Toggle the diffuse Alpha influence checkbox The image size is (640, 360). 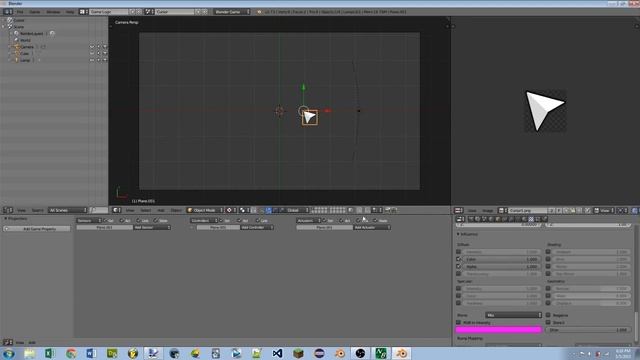tap(458, 267)
